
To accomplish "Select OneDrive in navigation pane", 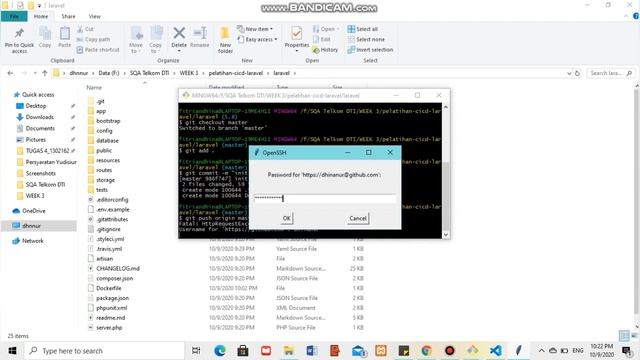I will click(x=33, y=211).
